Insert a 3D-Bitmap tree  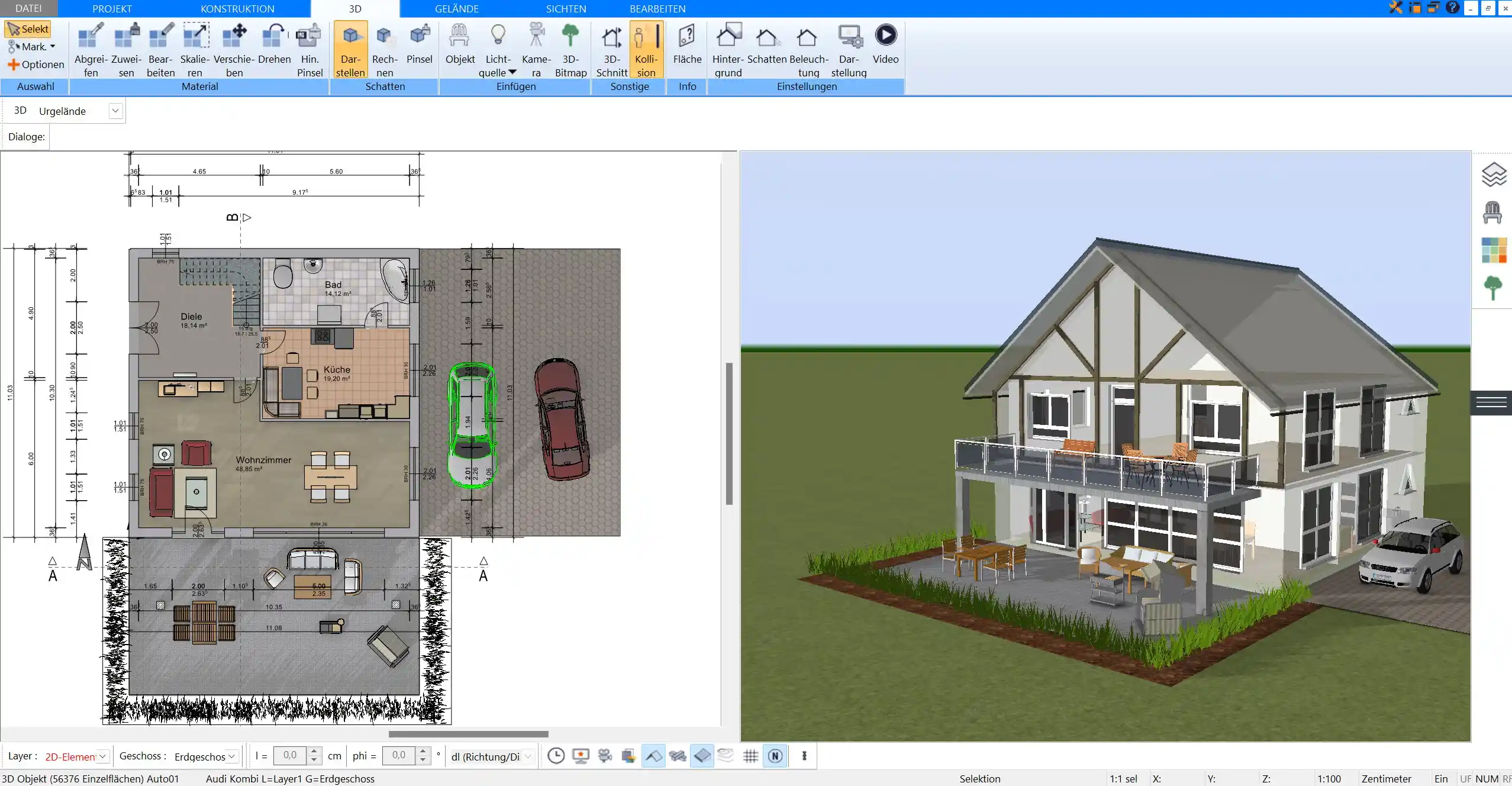pyautogui.click(x=570, y=50)
